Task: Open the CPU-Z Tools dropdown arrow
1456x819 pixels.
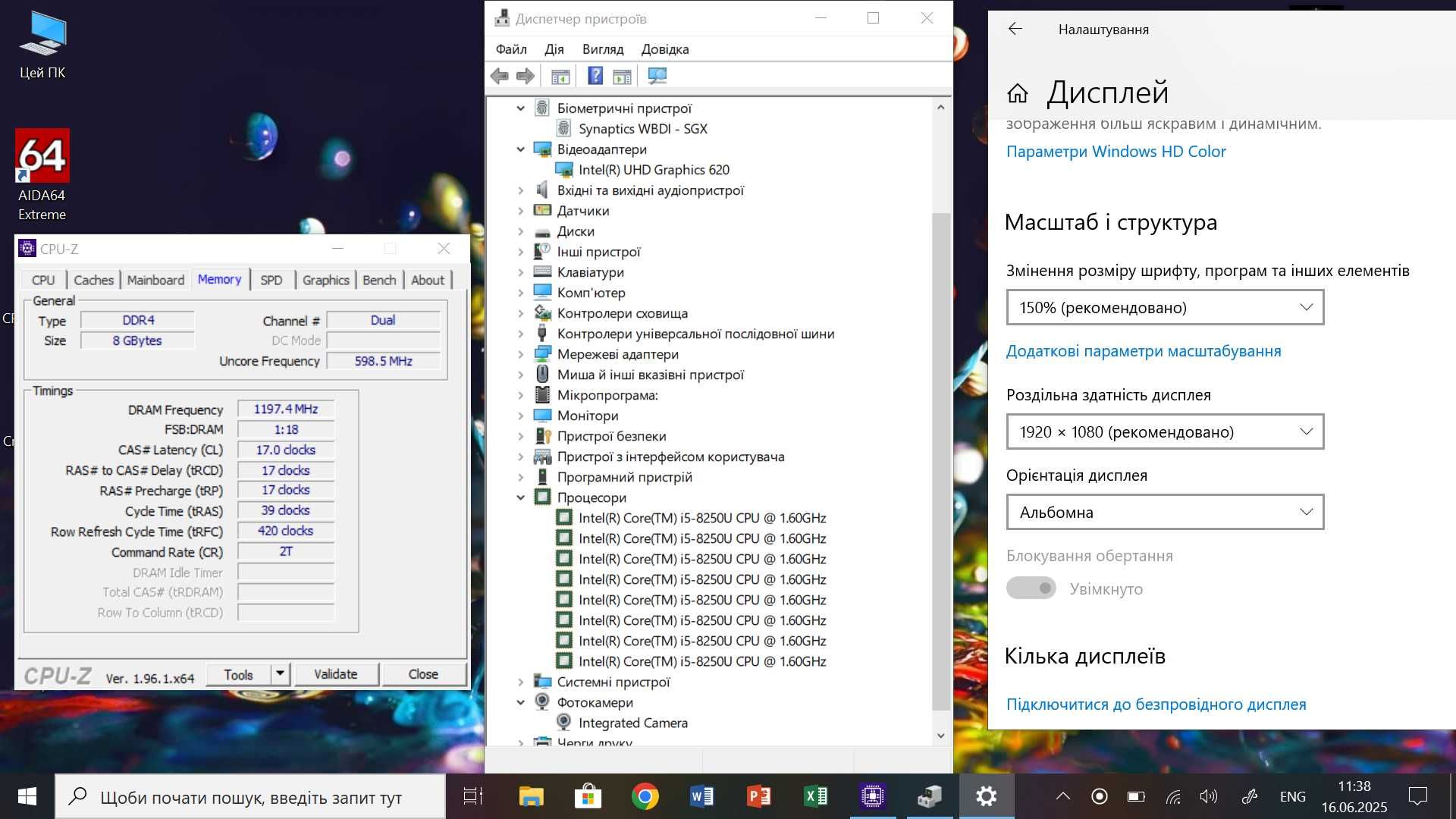Action: [x=280, y=673]
